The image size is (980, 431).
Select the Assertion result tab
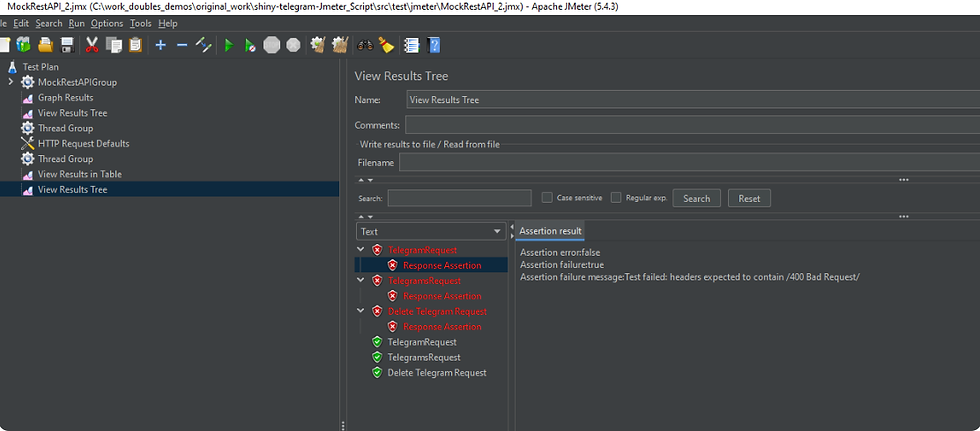(550, 231)
